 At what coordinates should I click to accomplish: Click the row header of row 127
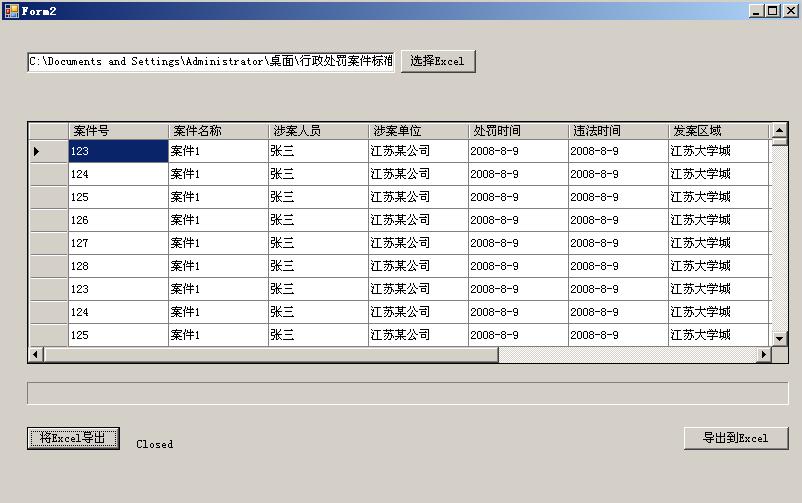pyautogui.click(x=49, y=243)
